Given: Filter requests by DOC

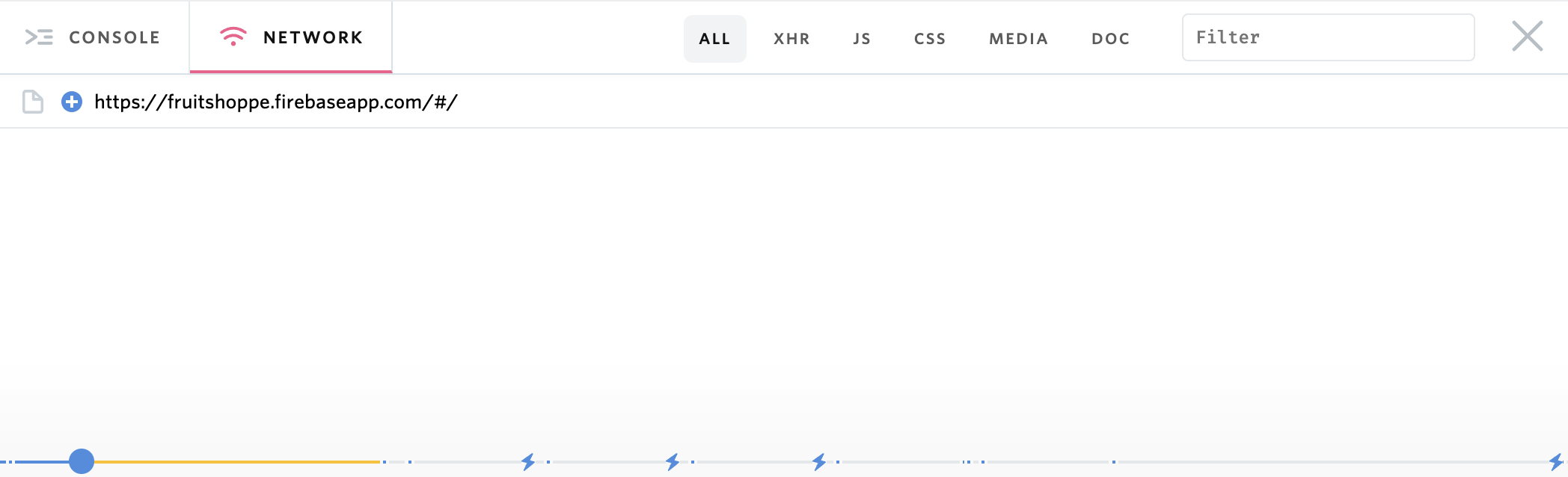Looking at the screenshot, I should [x=1110, y=39].
